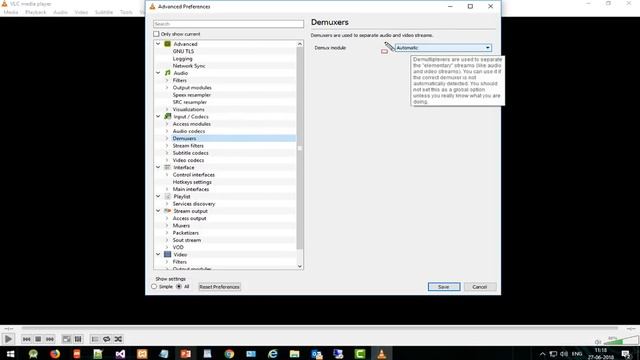
Task: Click the next media button
Action: (x=50, y=339)
